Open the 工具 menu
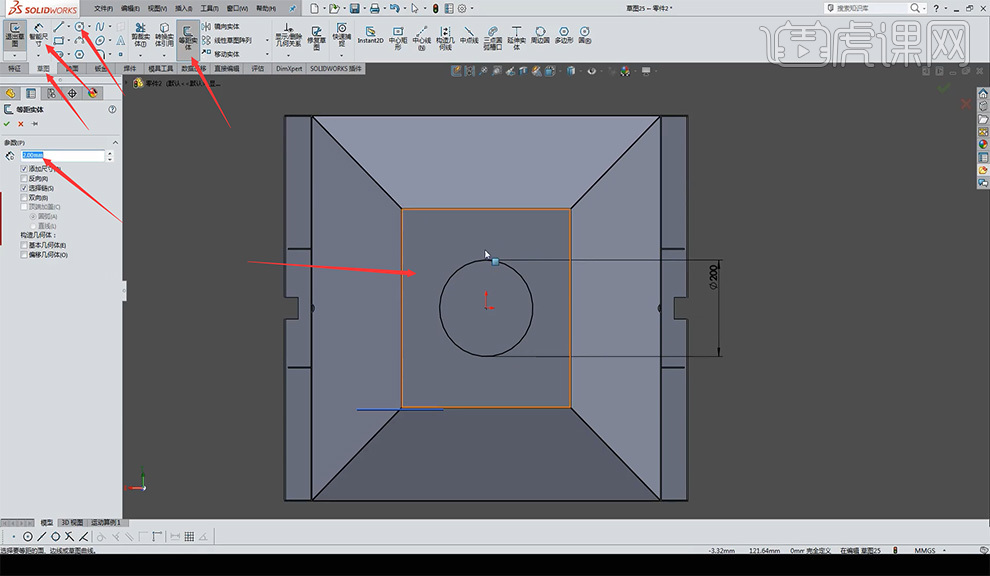The image size is (990, 576). point(209,8)
